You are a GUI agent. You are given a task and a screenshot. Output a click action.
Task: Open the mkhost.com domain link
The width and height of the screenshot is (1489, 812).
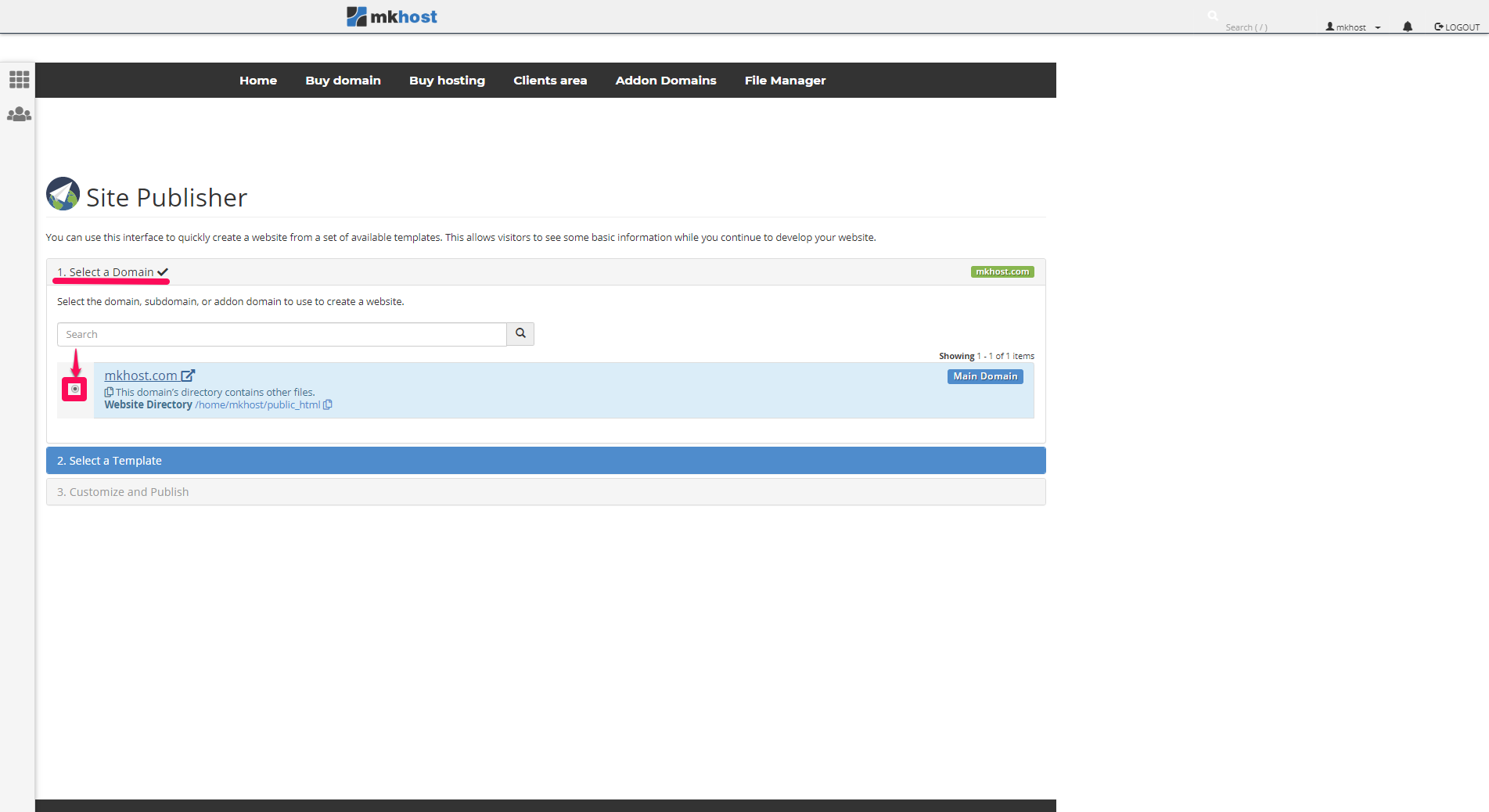[x=142, y=375]
